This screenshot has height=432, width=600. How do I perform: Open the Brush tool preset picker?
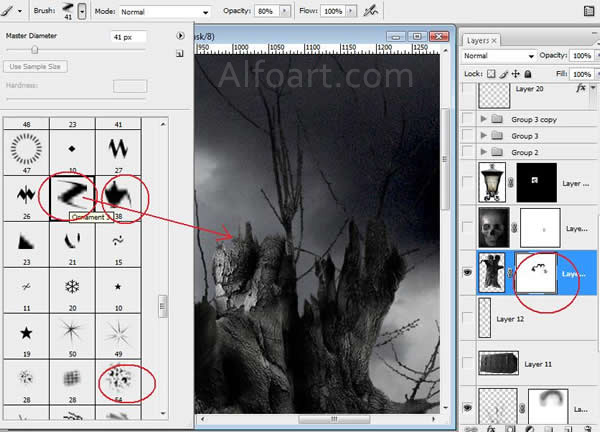[10, 11]
